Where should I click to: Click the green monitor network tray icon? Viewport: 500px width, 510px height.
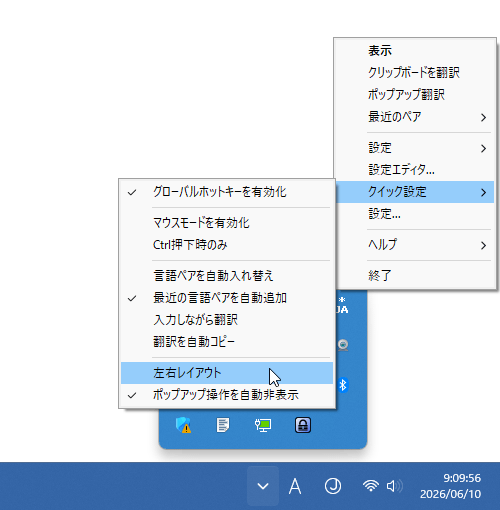(x=263, y=425)
